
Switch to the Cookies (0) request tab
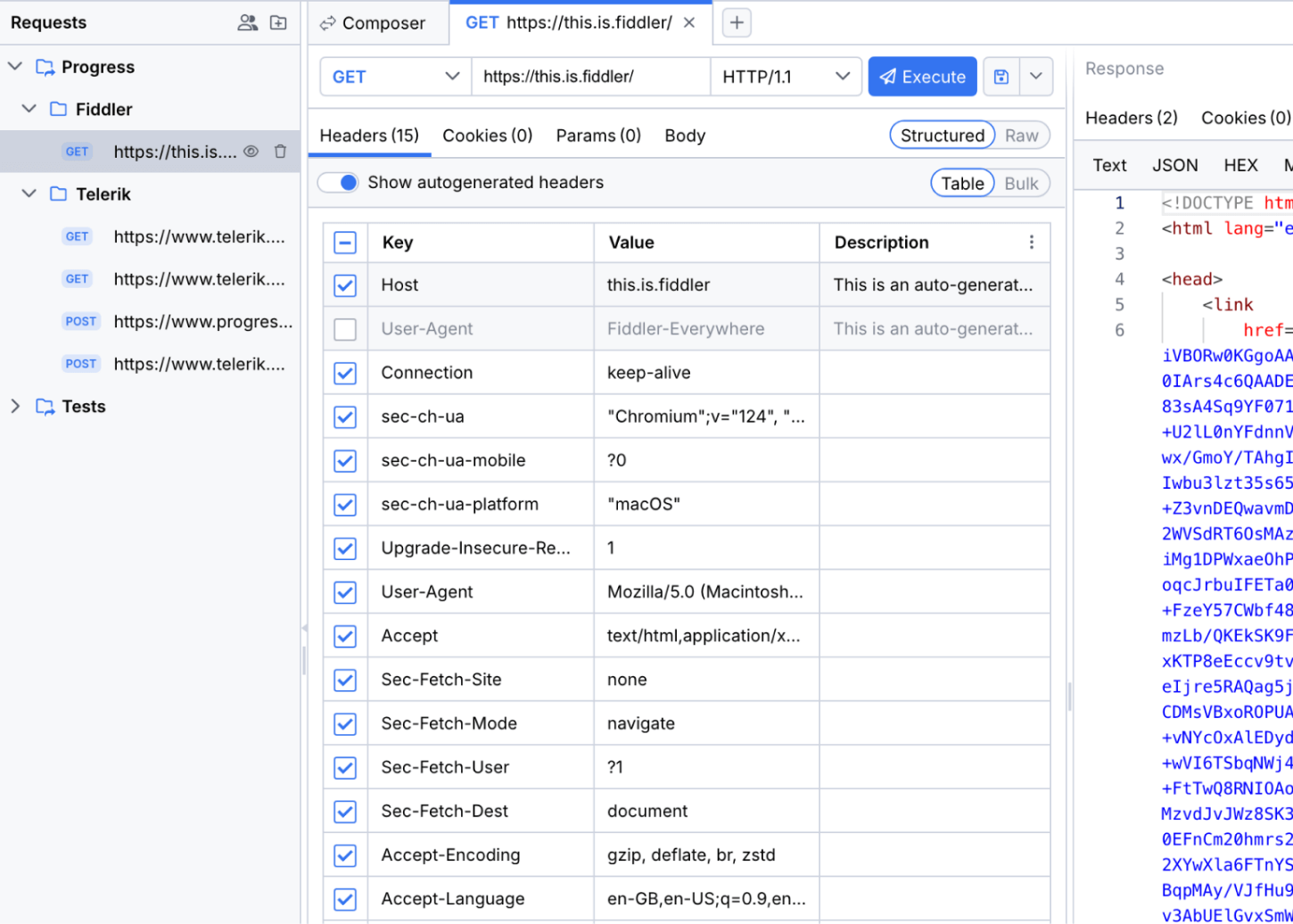coord(487,136)
